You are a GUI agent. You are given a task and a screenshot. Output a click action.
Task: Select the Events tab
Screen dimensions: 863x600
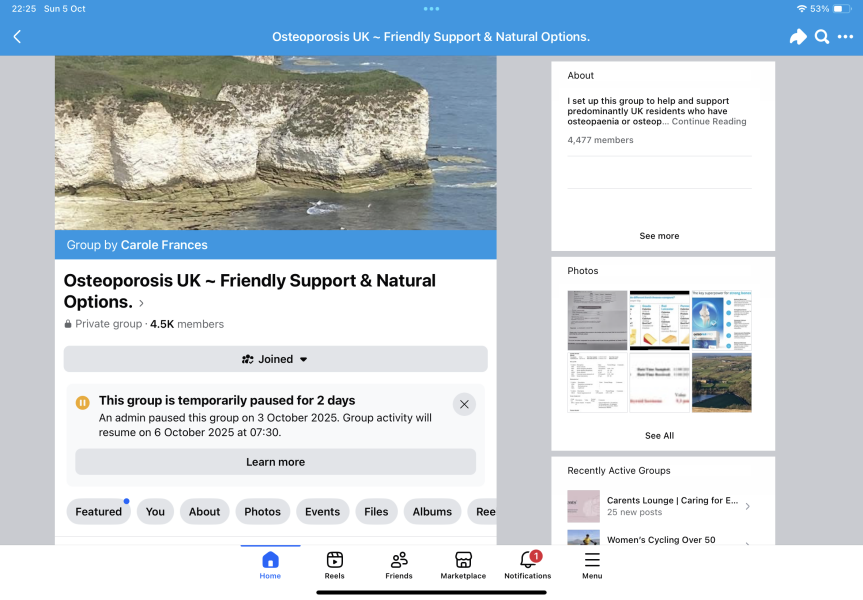click(322, 512)
